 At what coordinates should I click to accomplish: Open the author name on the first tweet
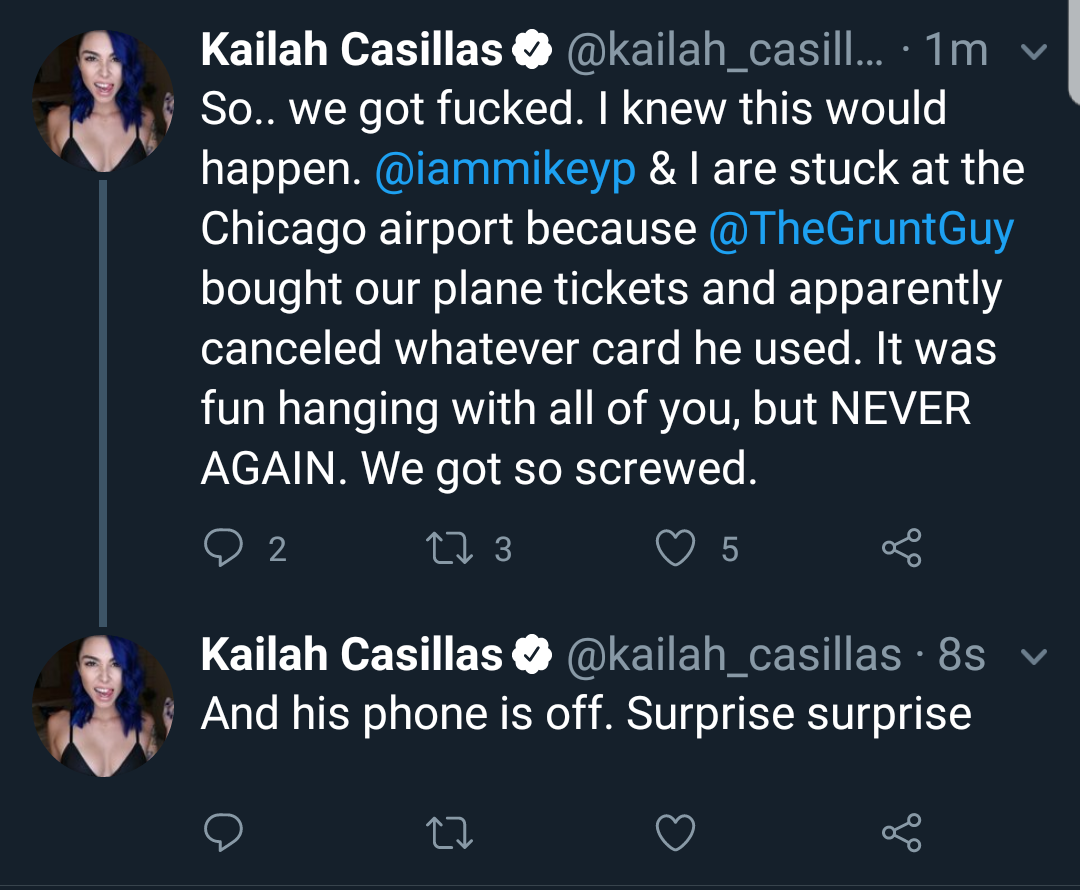click(x=351, y=50)
